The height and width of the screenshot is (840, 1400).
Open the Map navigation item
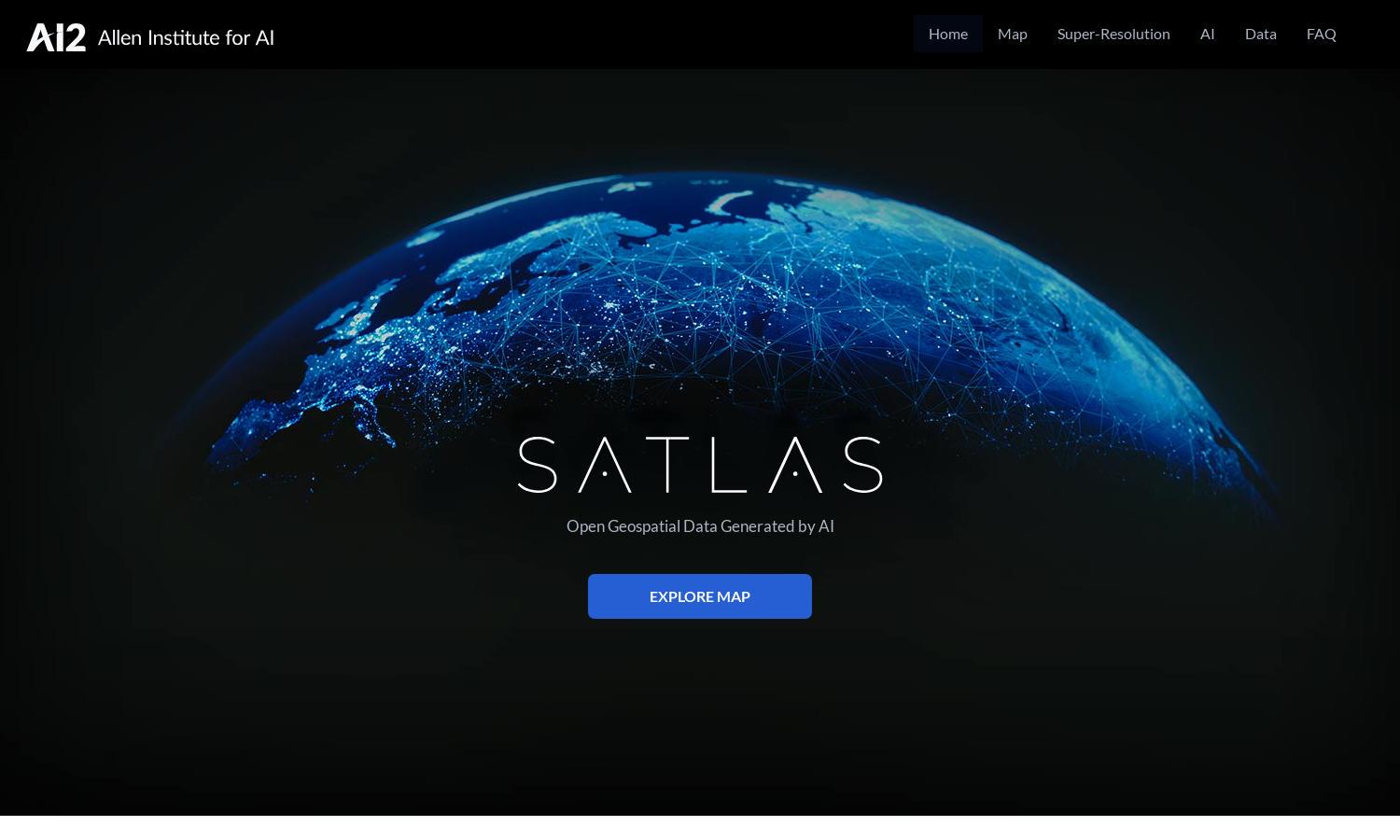point(1012,34)
